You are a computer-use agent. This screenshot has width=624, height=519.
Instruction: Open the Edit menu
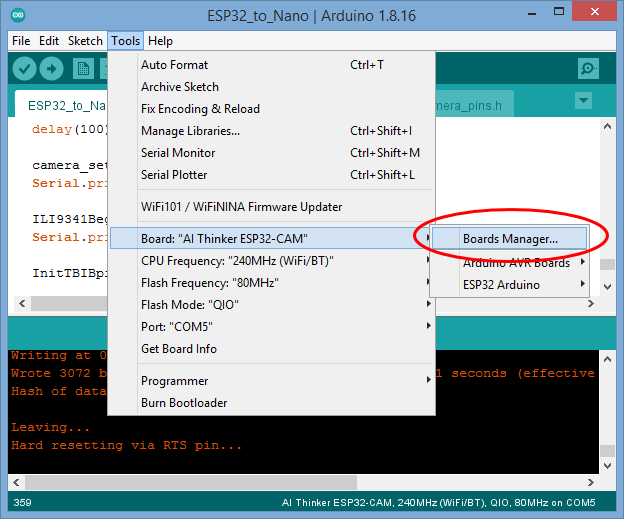[49, 41]
